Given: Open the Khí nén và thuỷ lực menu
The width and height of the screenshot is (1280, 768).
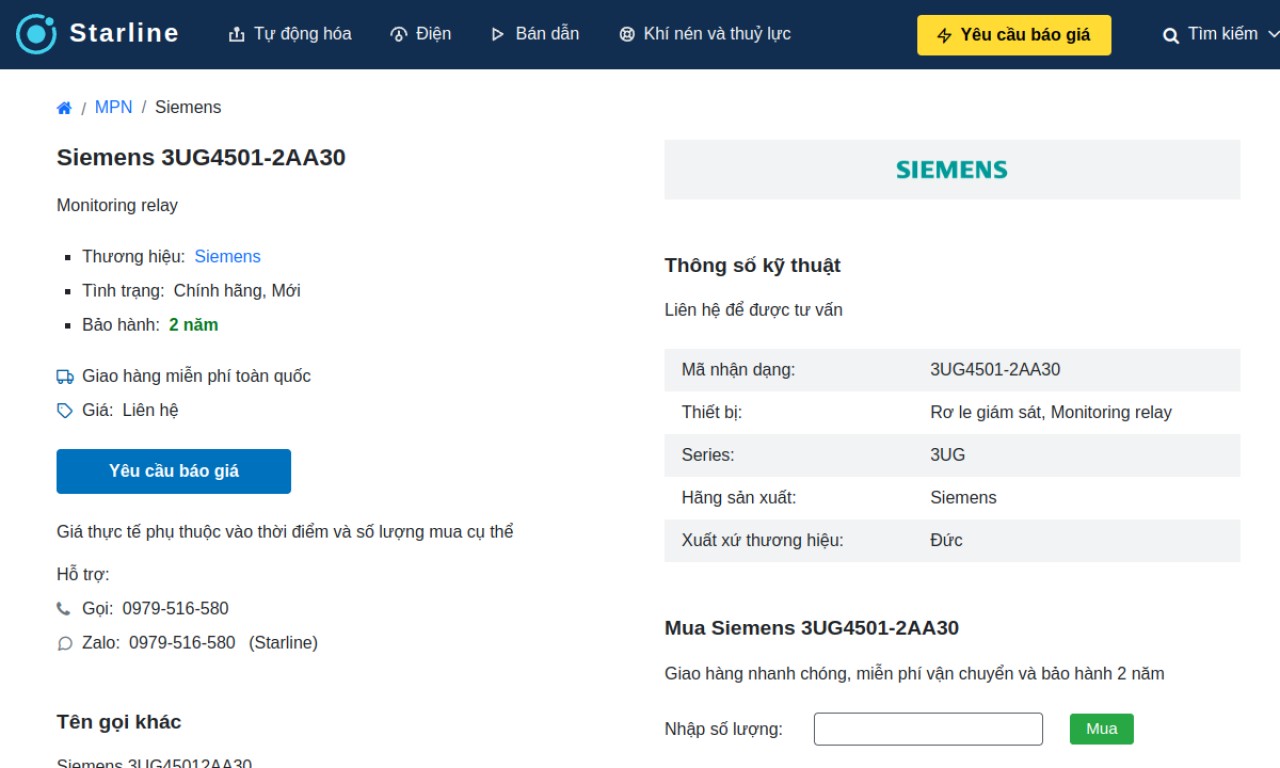Looking at the screenshot, I should coord(705,34).
